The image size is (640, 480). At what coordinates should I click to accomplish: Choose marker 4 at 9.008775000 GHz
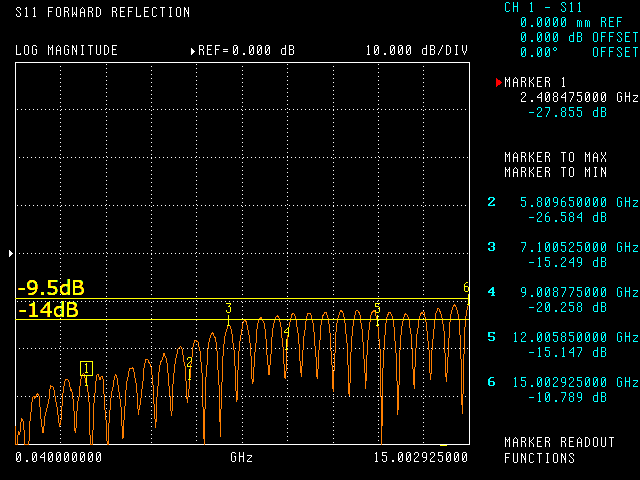[562, 299]
